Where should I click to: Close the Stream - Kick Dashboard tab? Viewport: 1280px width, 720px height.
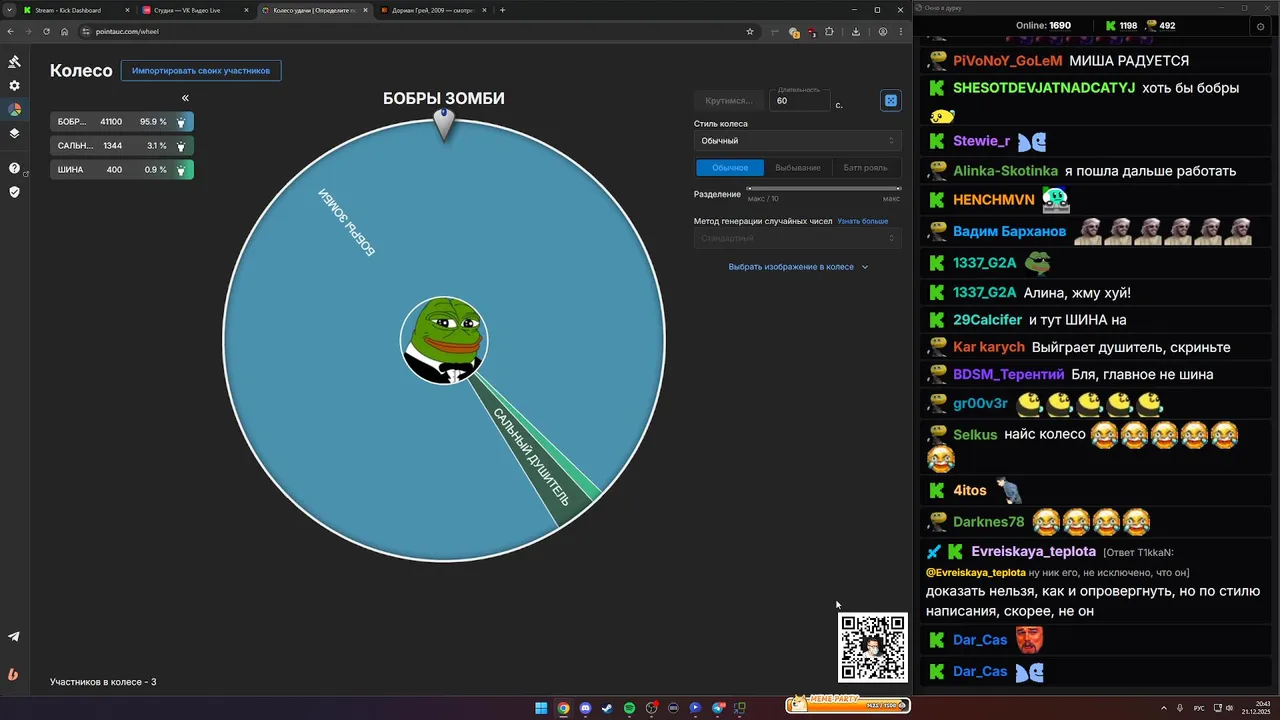127,10
